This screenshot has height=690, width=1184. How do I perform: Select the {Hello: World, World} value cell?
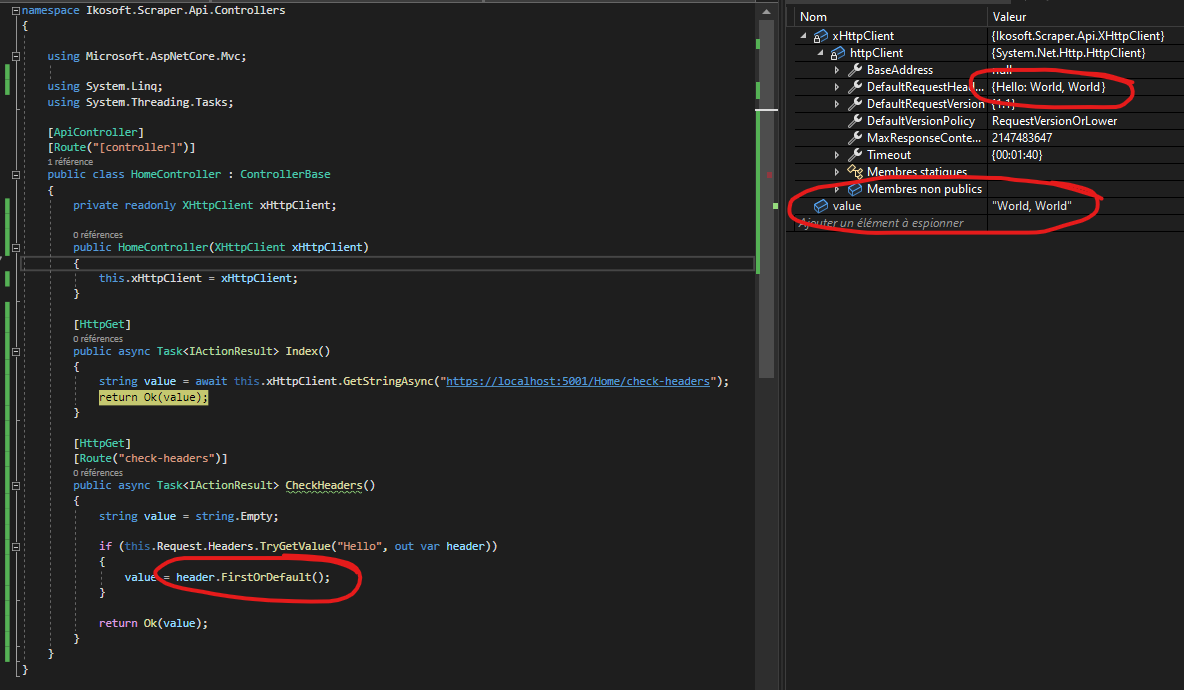pyautogui.click(x=1048, y=87)
